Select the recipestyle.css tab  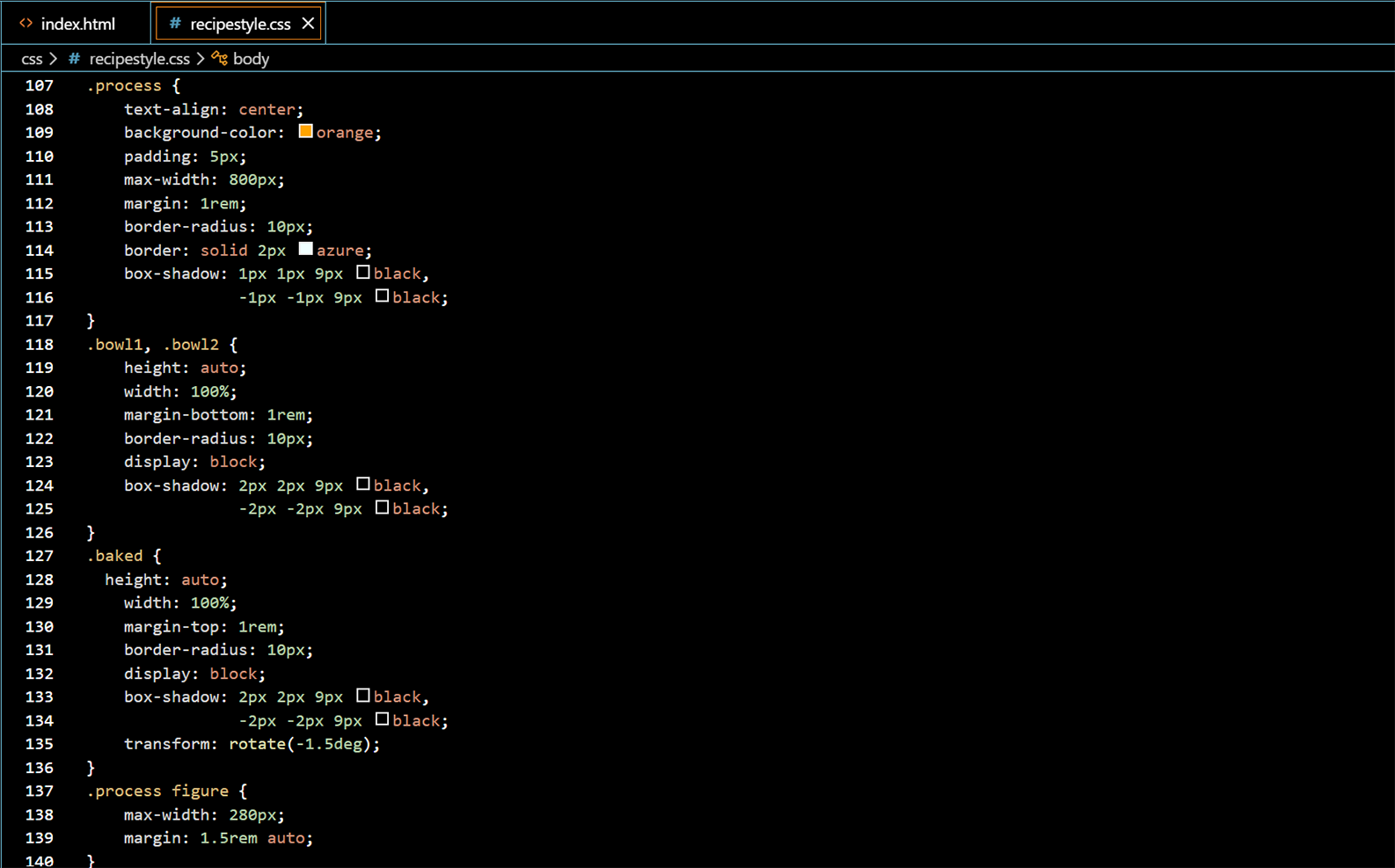[x=239, y=24]
